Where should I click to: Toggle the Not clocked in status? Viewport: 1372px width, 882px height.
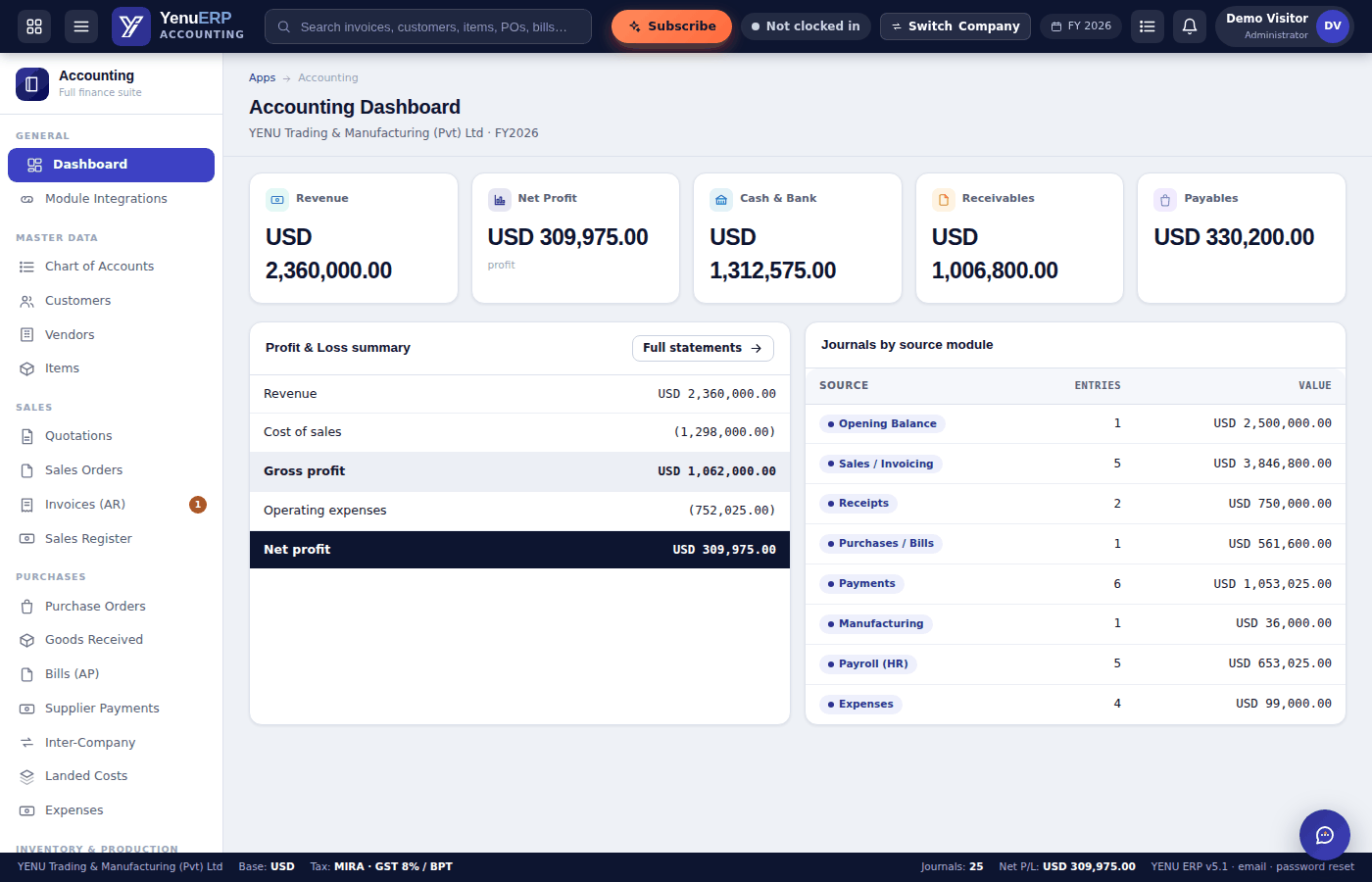(806, 26)
